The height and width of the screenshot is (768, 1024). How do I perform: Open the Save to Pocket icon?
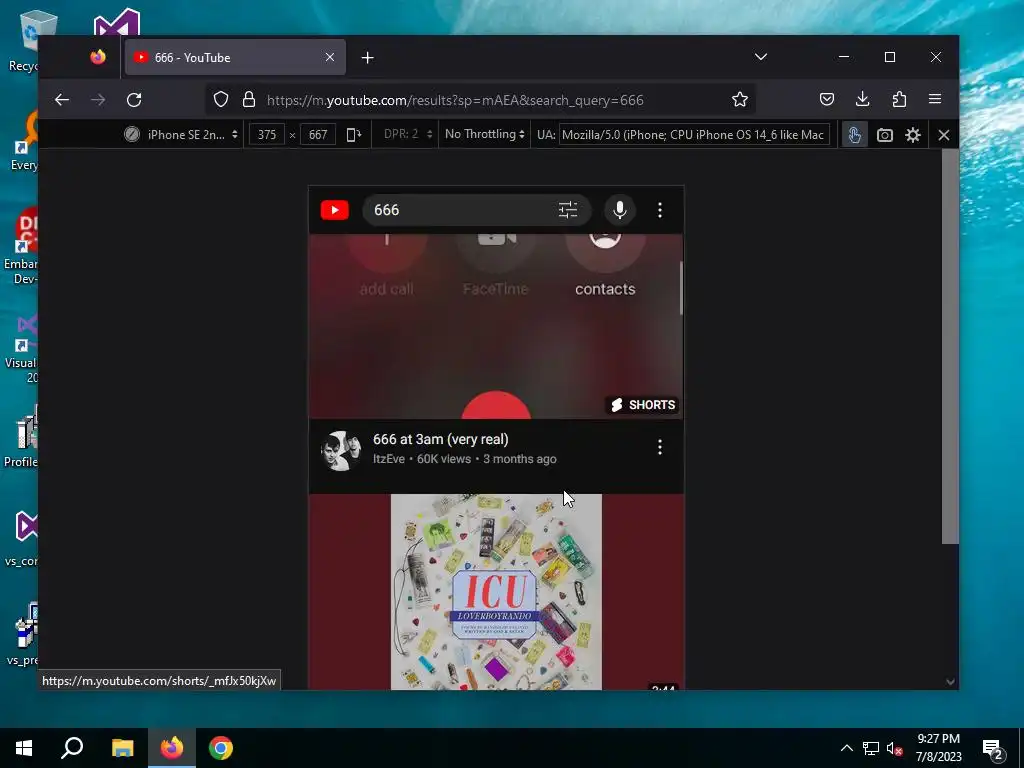coord(827,99)
